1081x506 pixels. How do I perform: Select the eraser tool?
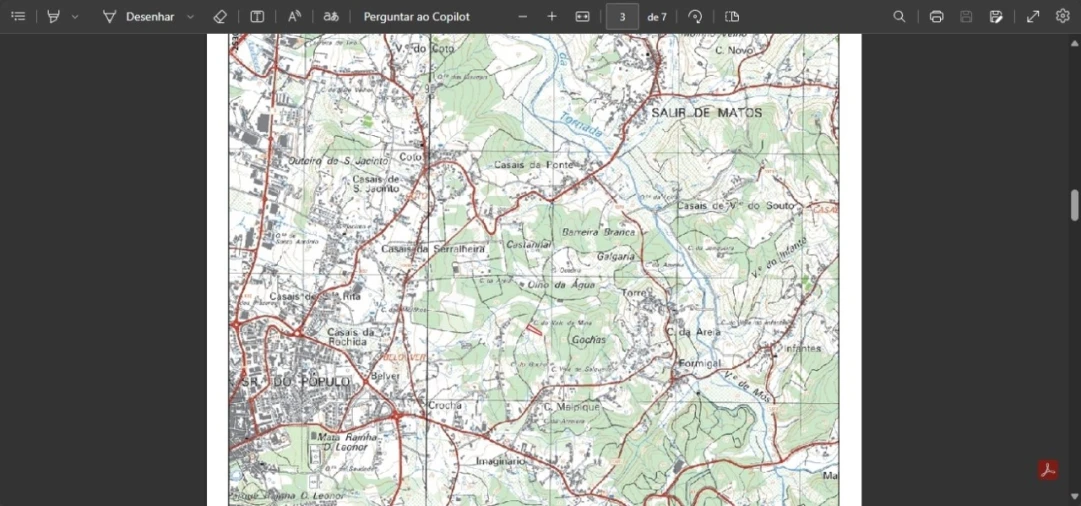[220, 17]
